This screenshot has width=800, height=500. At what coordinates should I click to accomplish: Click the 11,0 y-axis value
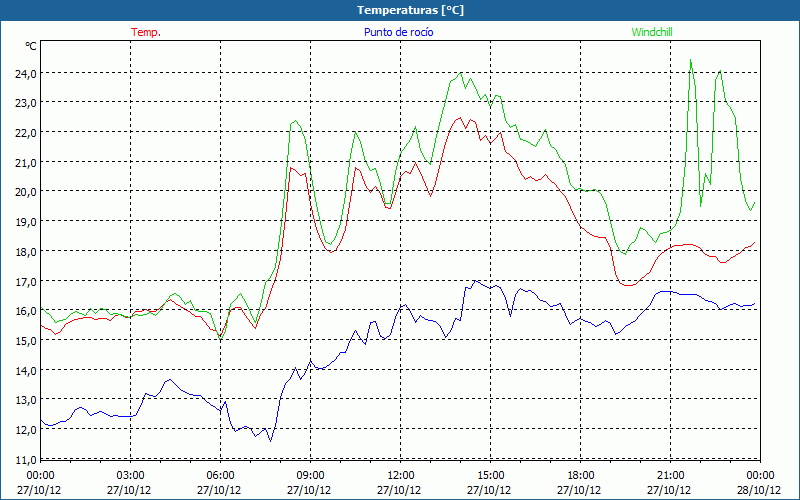click(26, 459)
